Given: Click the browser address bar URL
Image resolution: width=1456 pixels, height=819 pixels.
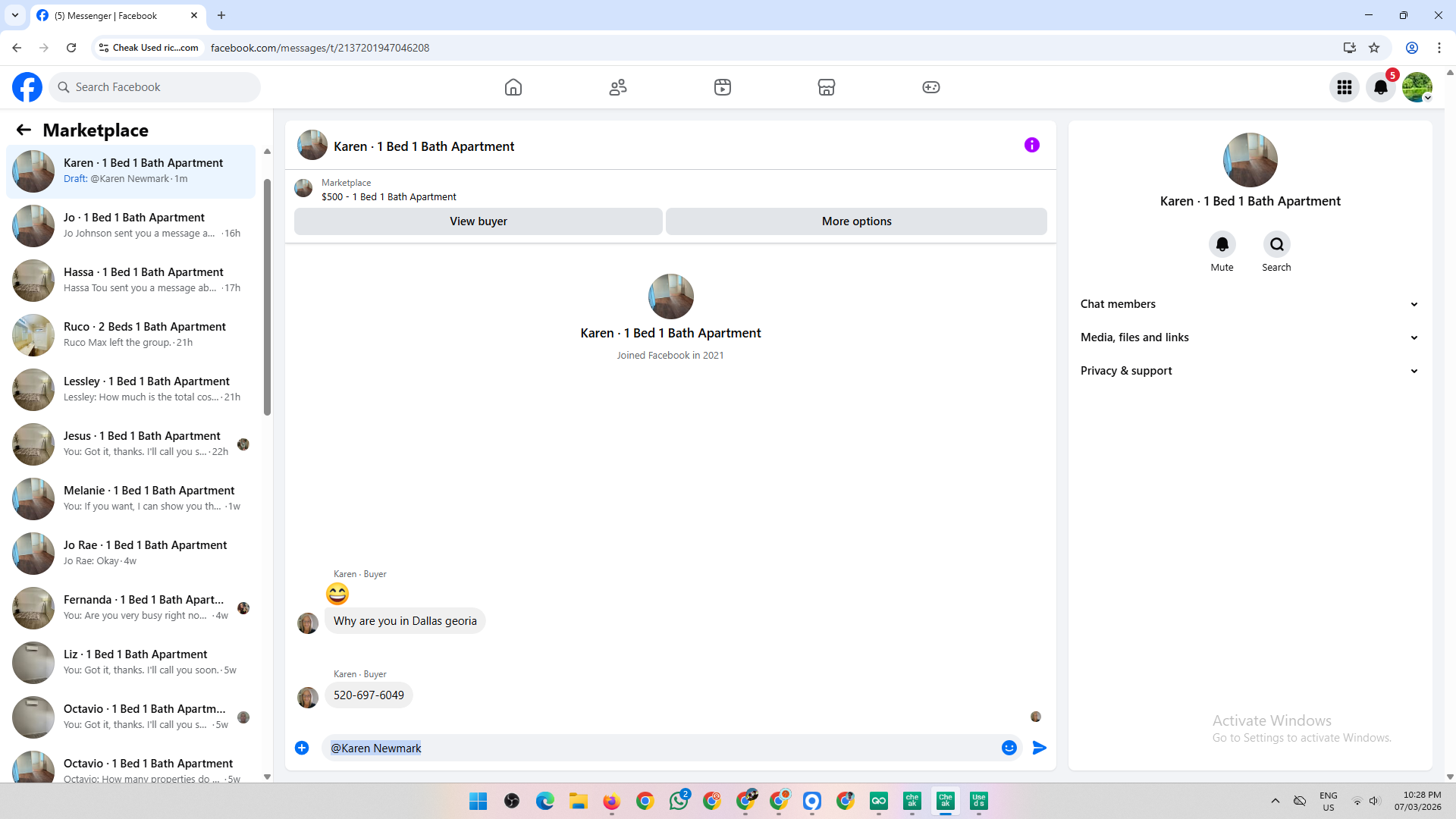Looking at the screenshot, I should pos(320,48).
